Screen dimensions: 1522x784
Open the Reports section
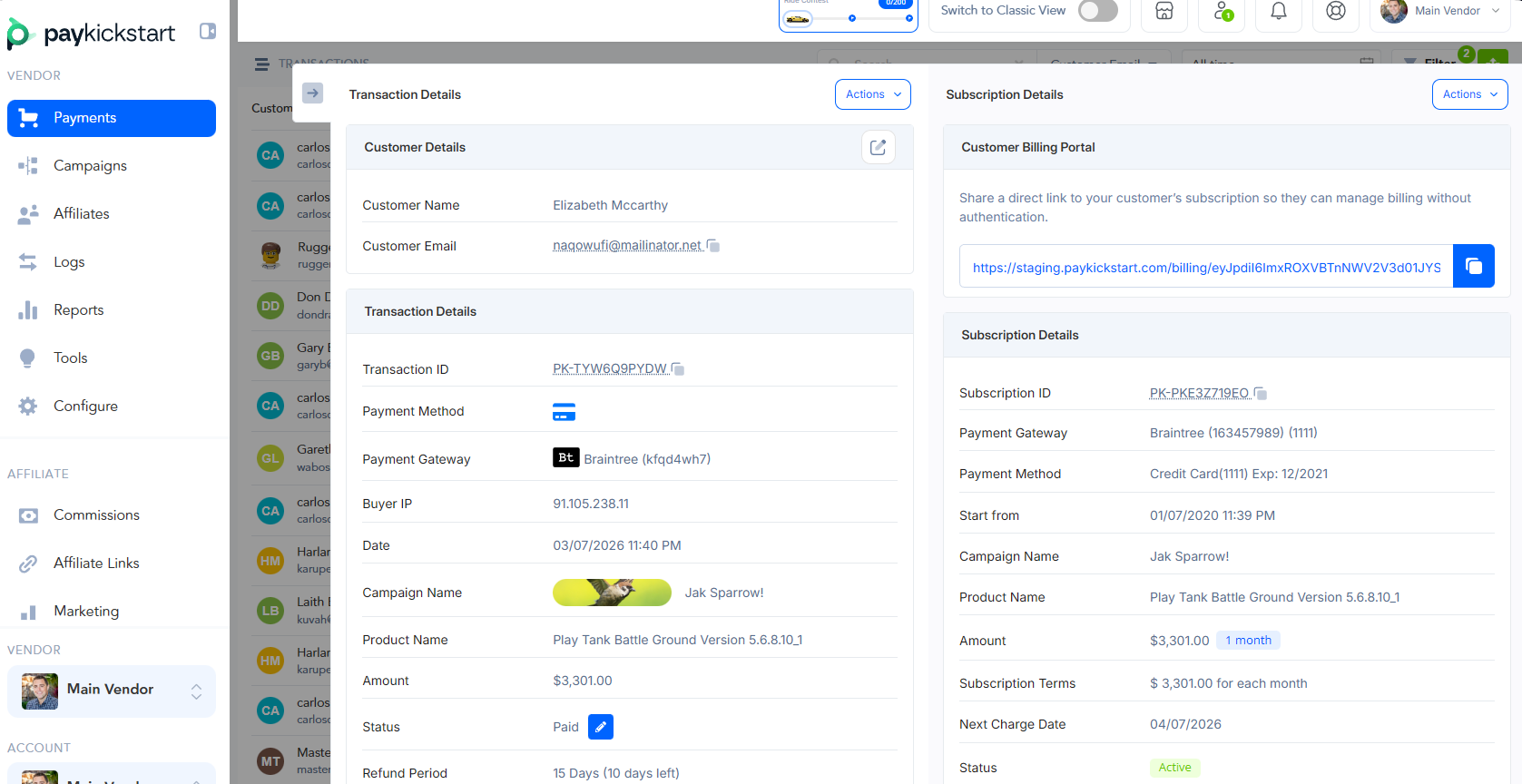112,310
